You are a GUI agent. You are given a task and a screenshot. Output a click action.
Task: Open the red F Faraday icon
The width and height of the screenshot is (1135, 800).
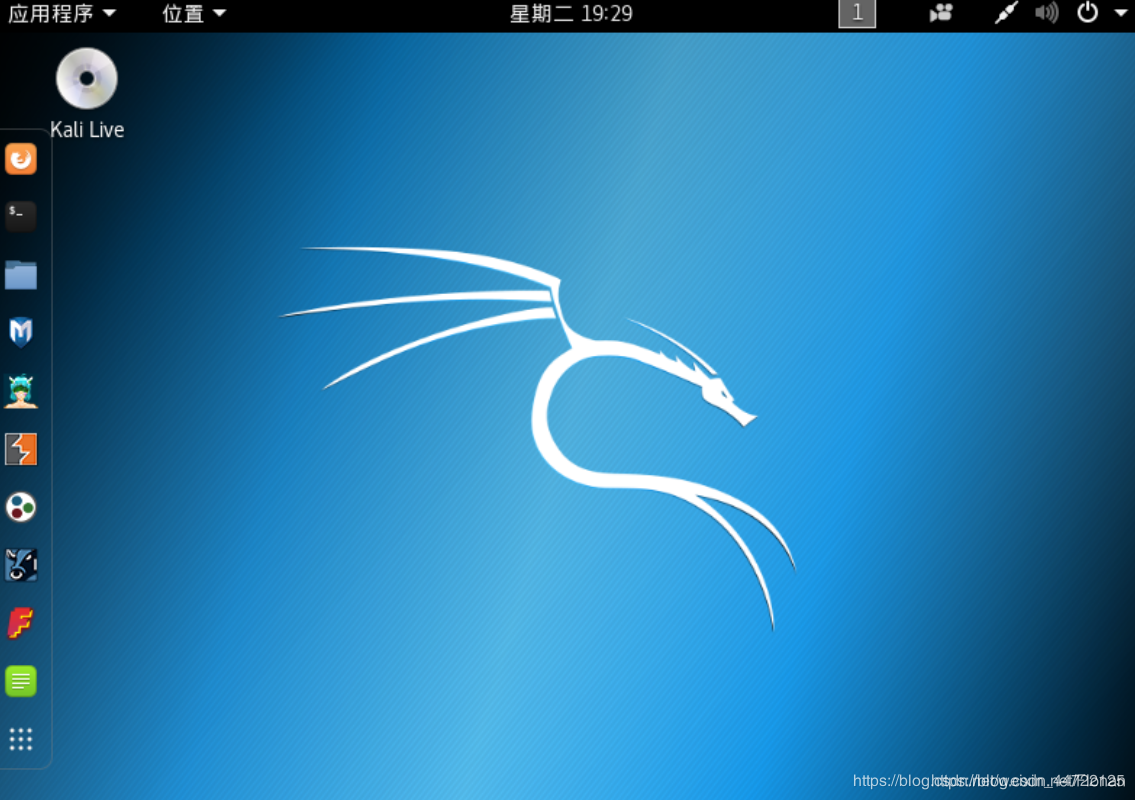point(21,623)
